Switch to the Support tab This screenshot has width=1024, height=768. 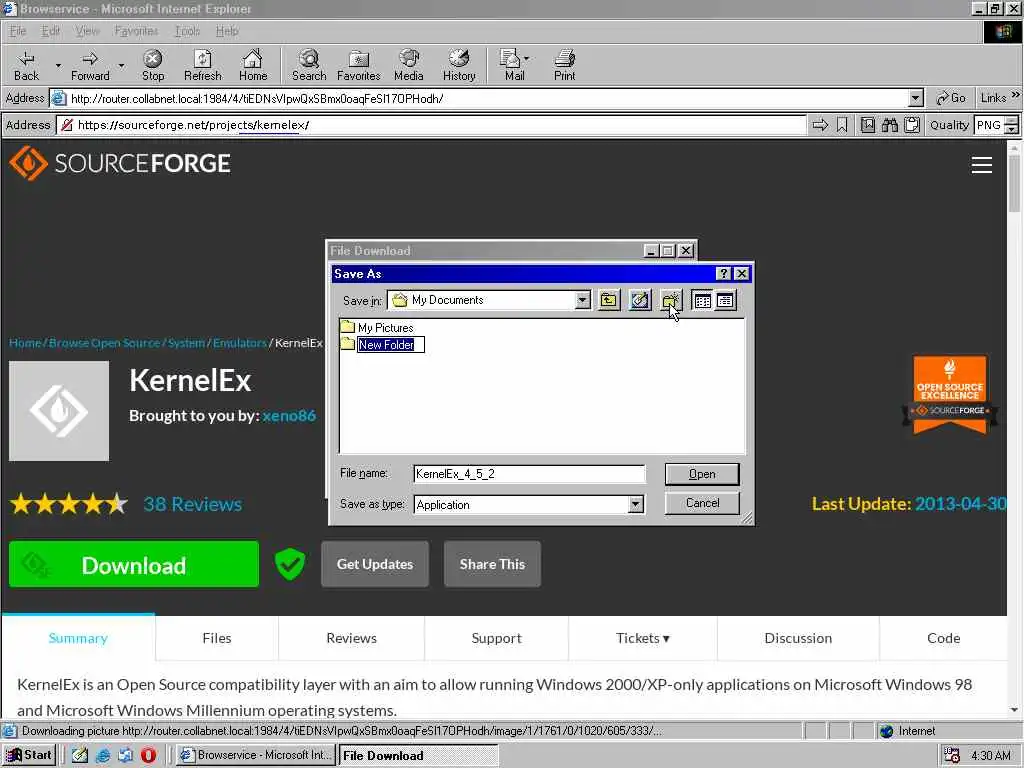[496, 638]
